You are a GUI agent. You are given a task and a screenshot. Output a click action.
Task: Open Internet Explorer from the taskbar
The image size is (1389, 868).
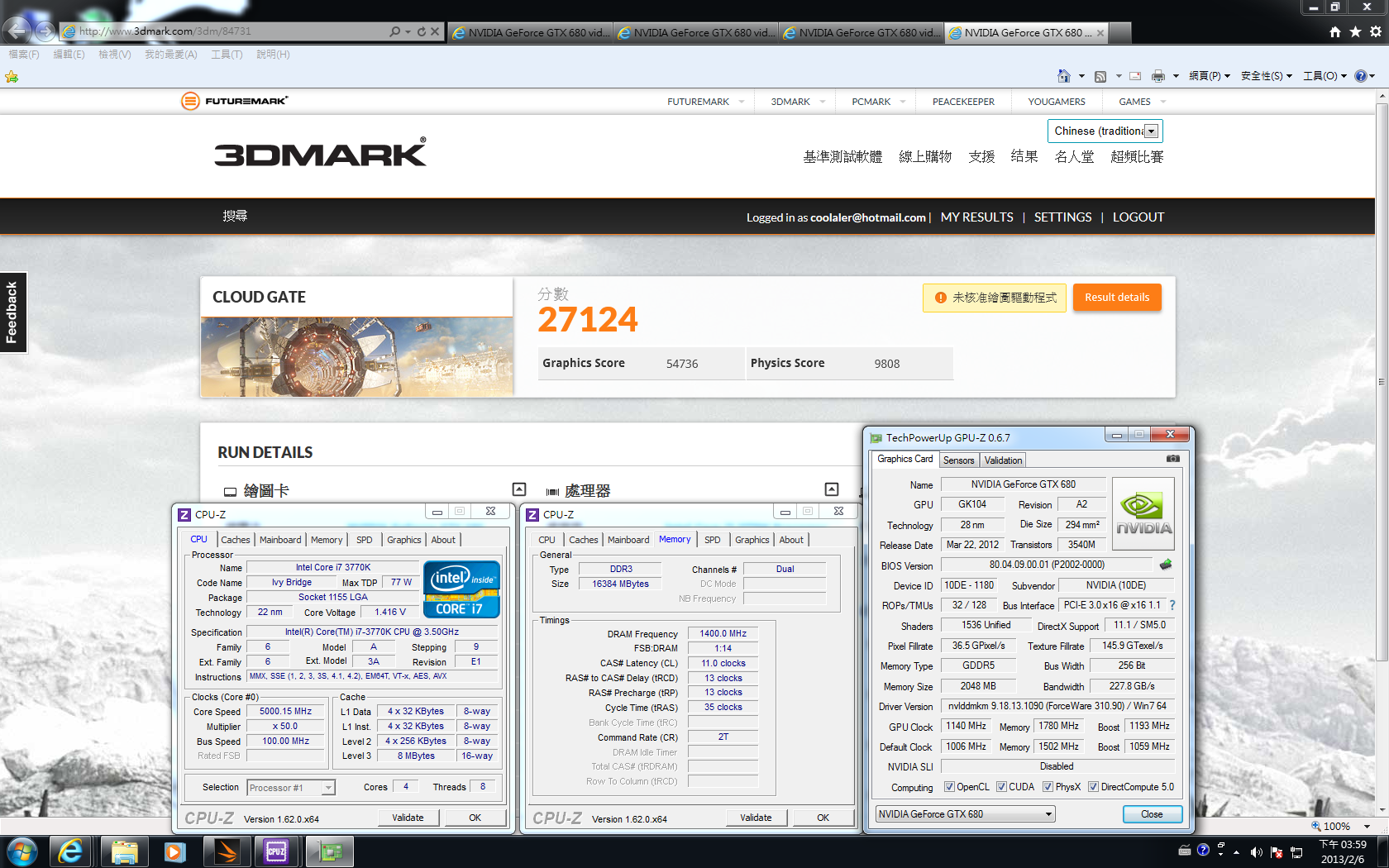pos(71,851)
